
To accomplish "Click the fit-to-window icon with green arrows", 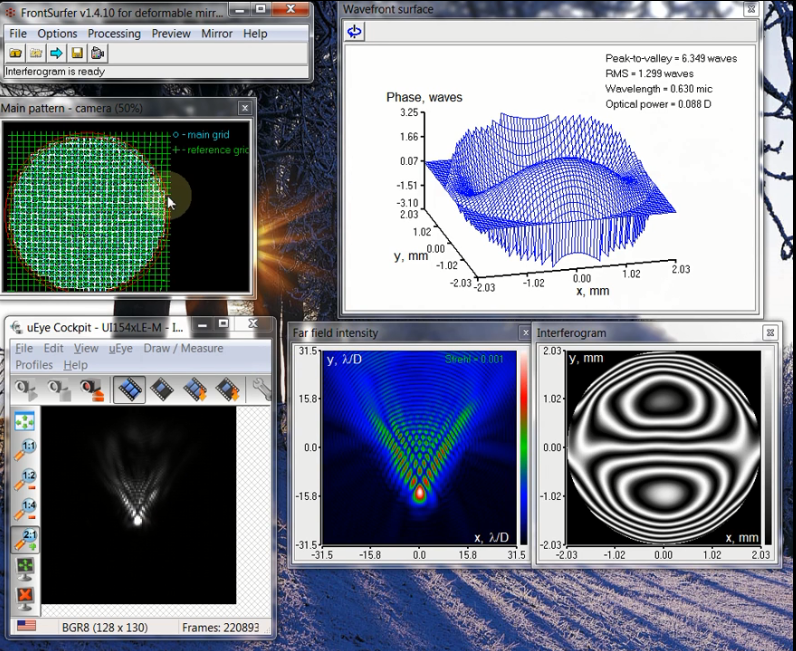I will pos(24,421).
